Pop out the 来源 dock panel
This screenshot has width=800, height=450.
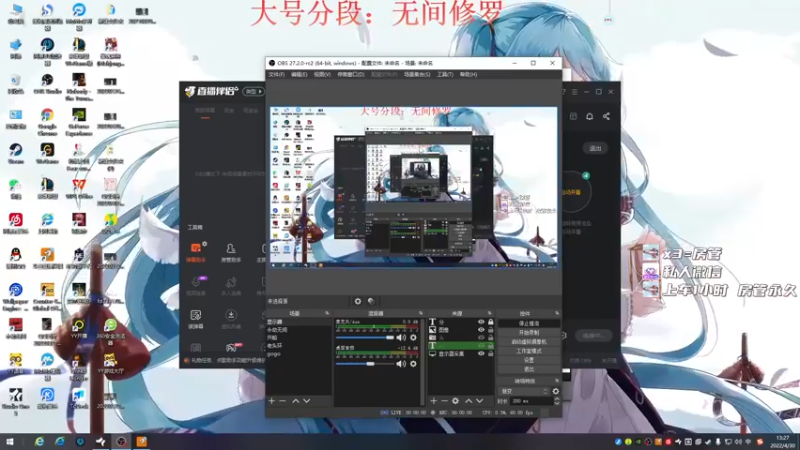pos(489,313)
